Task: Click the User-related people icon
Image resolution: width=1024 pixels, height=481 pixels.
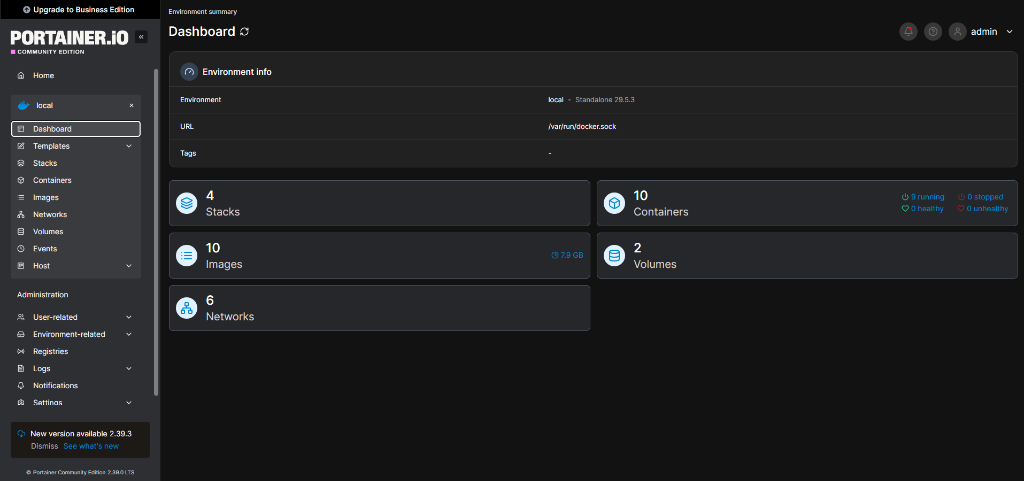Action: click(x=21, y=317)
